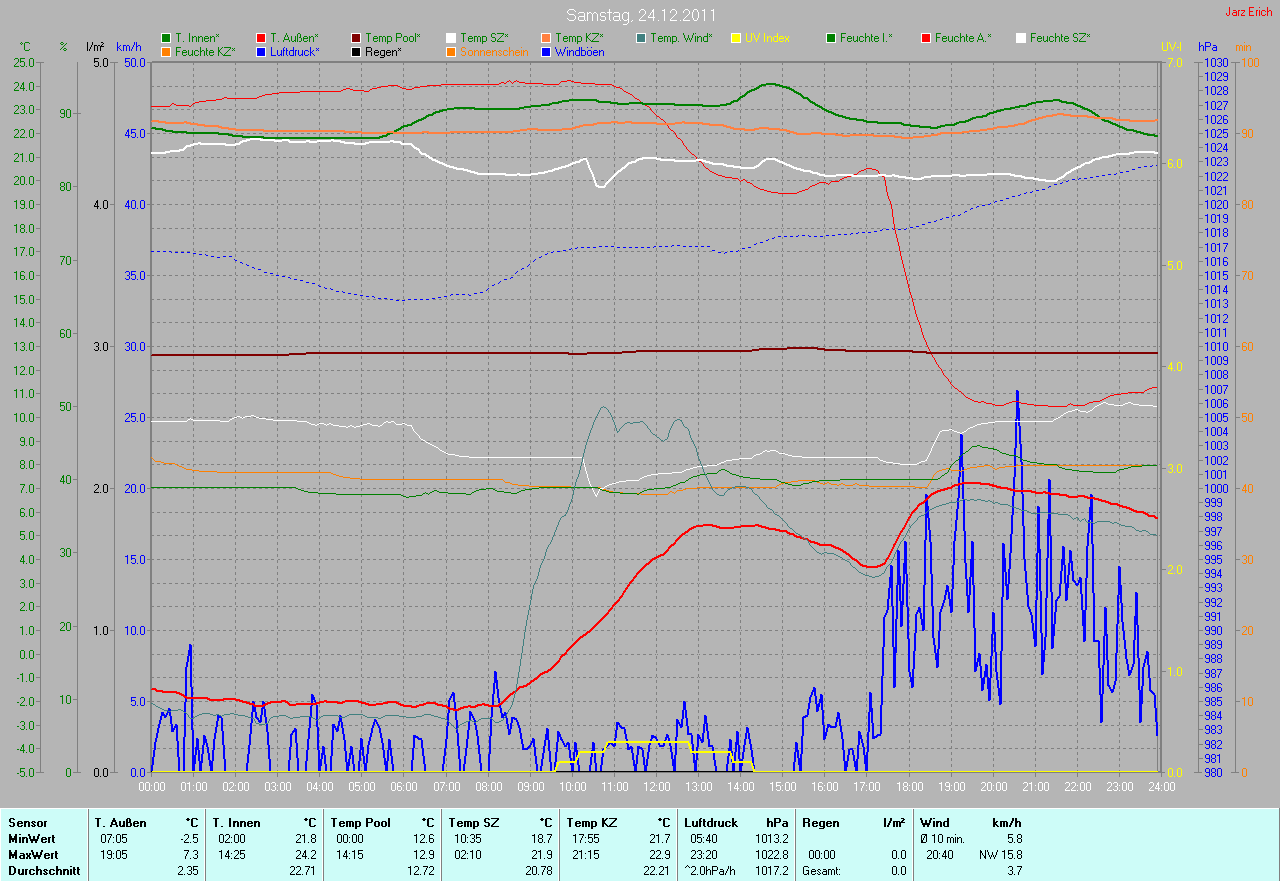Viewport: 1280px width, 881px height.
Task: Click the red Feuchte A. legend swatch
Action: (x=926, y=38)
